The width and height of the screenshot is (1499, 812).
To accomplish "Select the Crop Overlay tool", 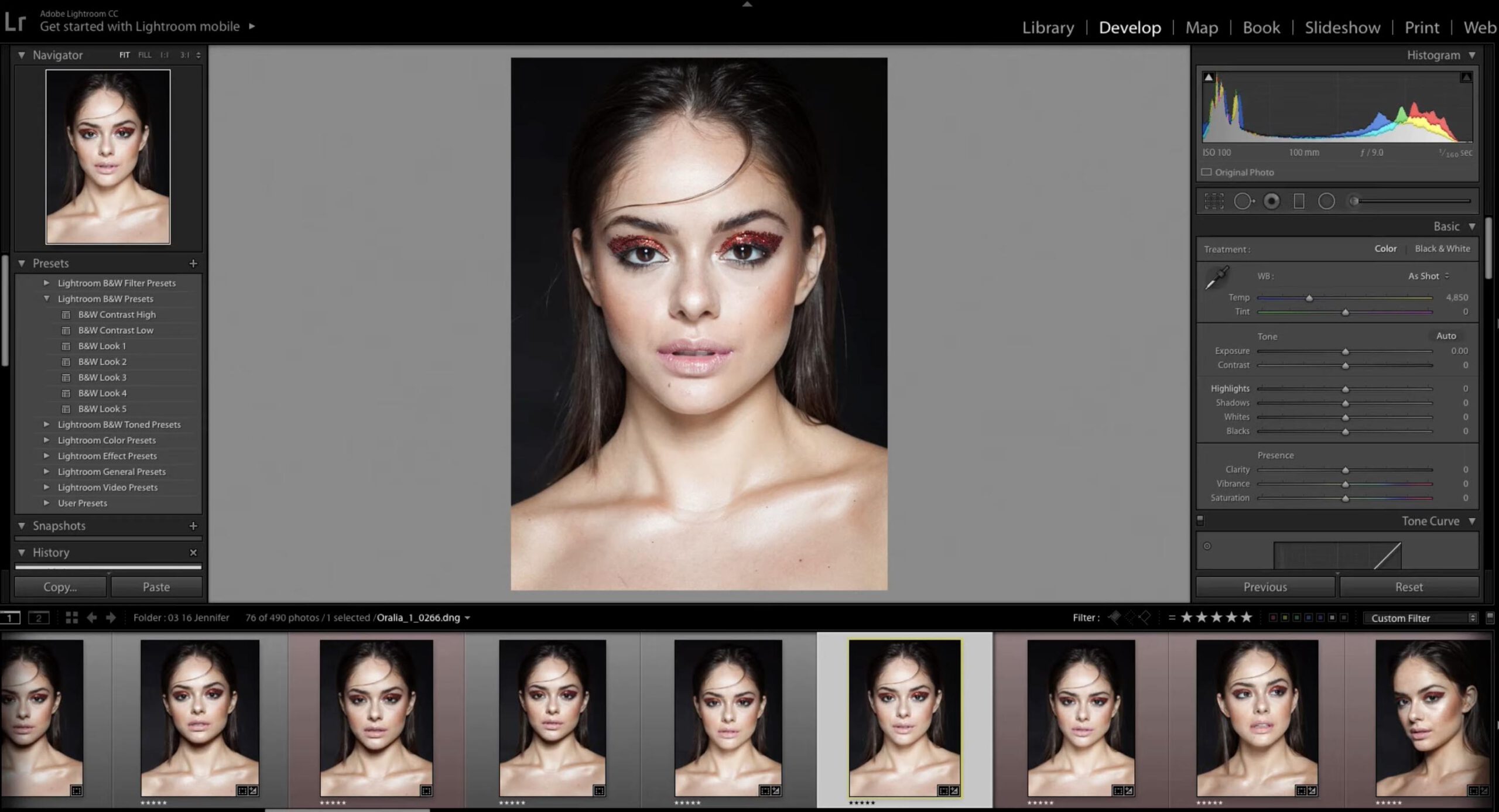I will (1214, 201).
